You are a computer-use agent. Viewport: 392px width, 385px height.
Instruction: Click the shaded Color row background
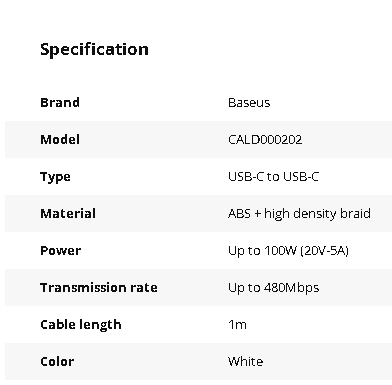(199, 361)
